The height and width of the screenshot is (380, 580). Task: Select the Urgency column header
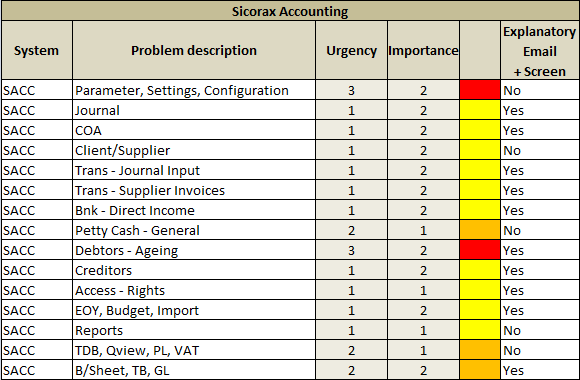(351, 50)
